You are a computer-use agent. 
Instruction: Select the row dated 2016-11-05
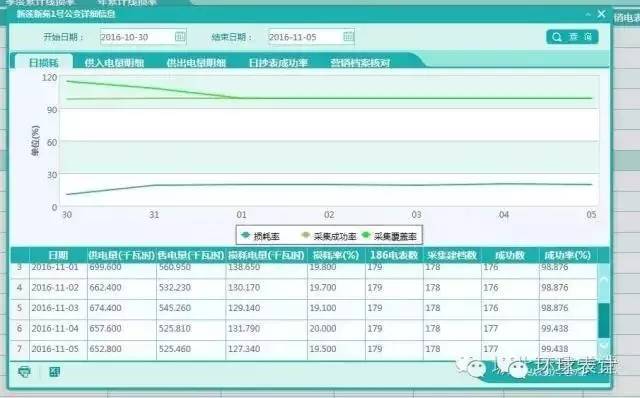(304, 349)
